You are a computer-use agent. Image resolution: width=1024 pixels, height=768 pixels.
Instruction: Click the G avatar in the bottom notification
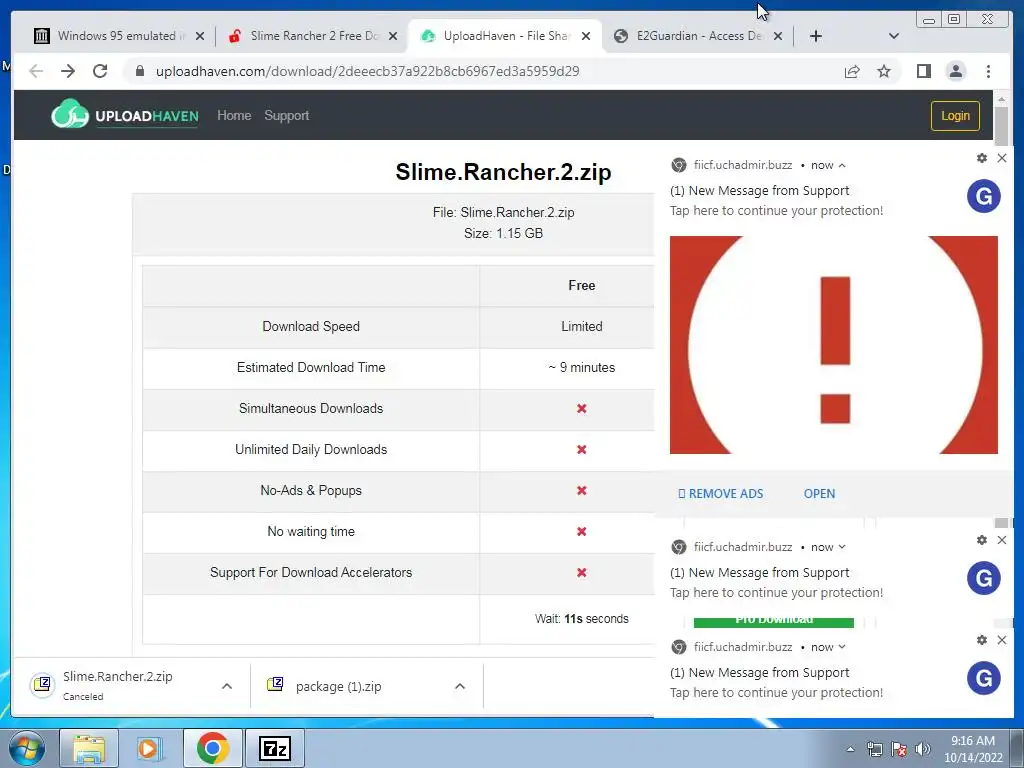coord(984,678)
